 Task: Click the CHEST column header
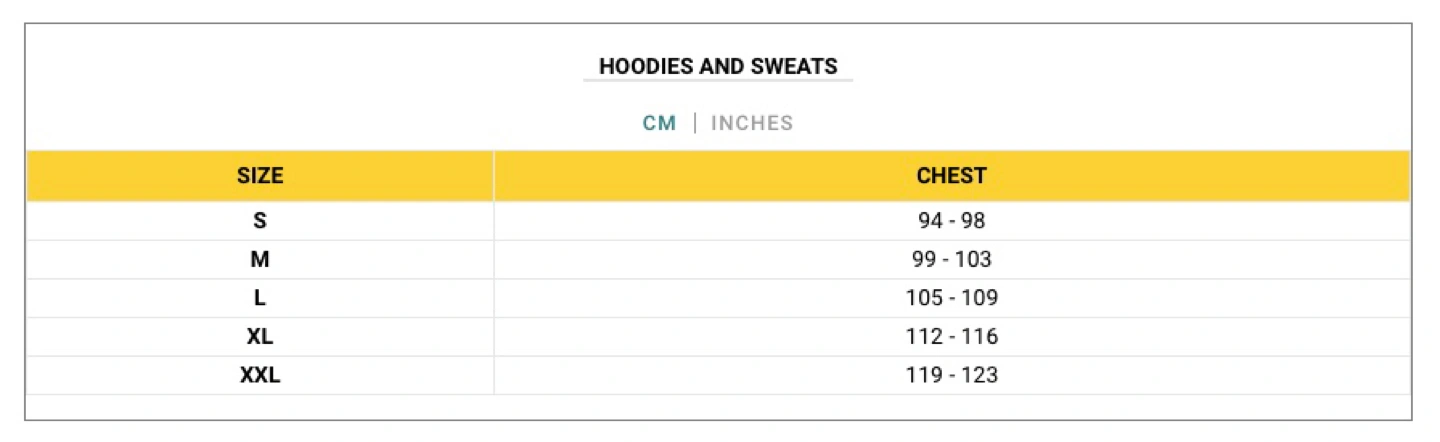[x=951, y=176]
